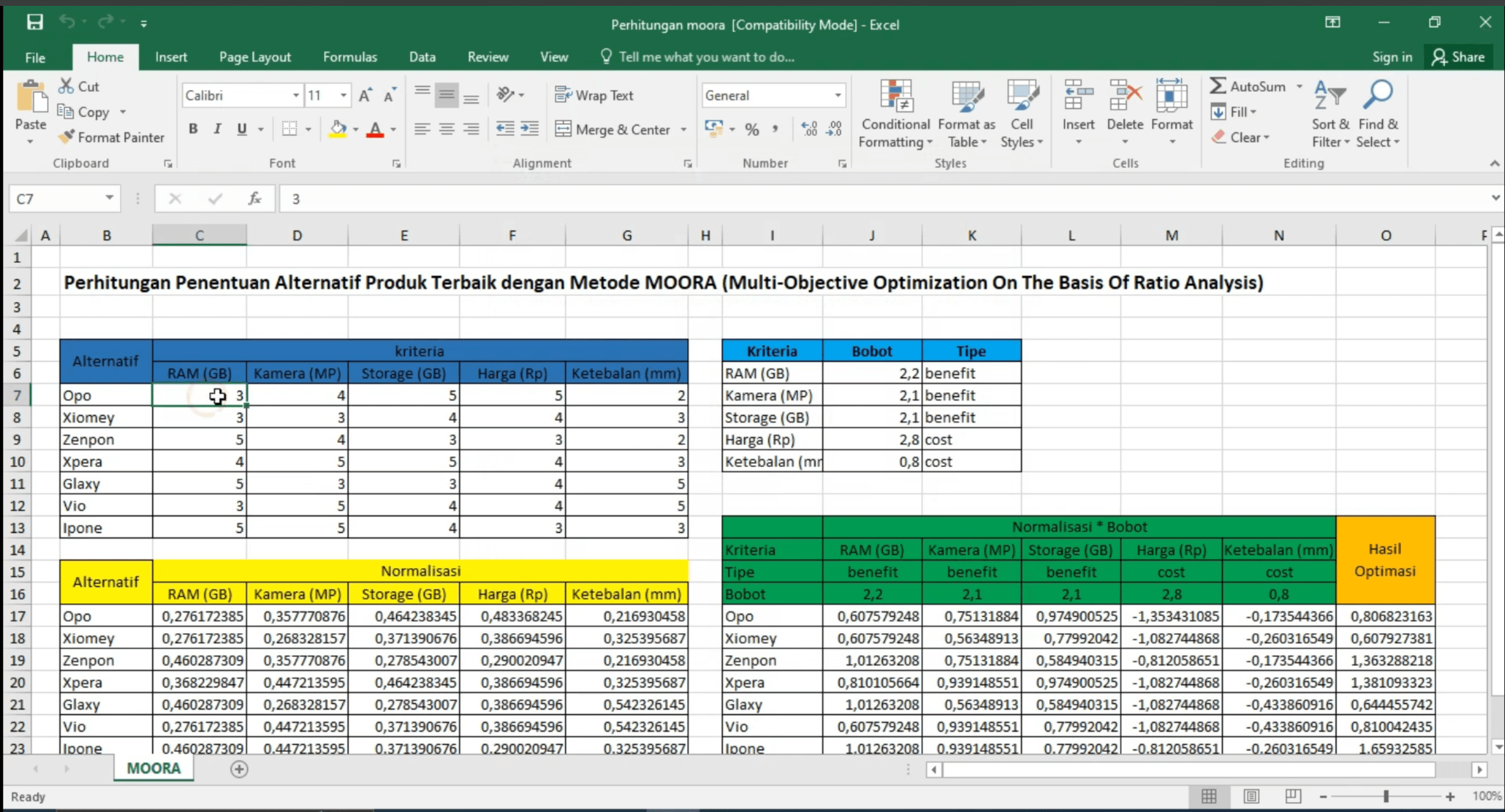This screenshot has width=1505, height=812.
Task: Expand the AutoSum dropdown arrow
Action: (x=1299, y=86)
